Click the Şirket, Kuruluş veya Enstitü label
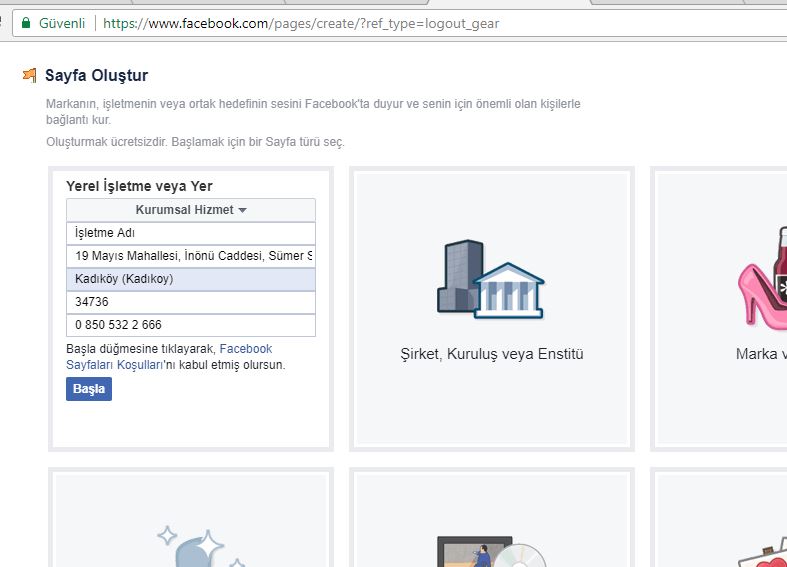Image resolution: width=787 pixels, height=567 pixels. [x=492, y=354]
